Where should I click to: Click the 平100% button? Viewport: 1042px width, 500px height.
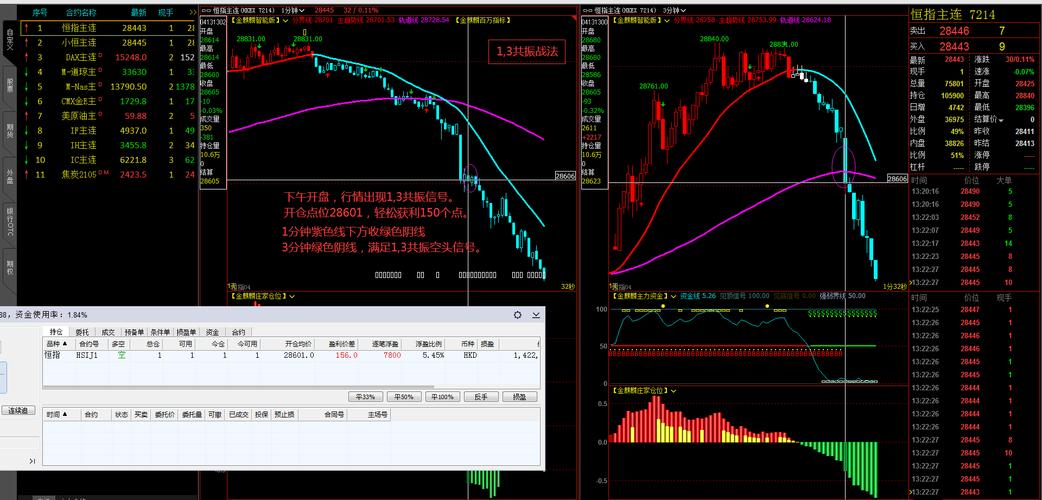[x=443, y=397]
